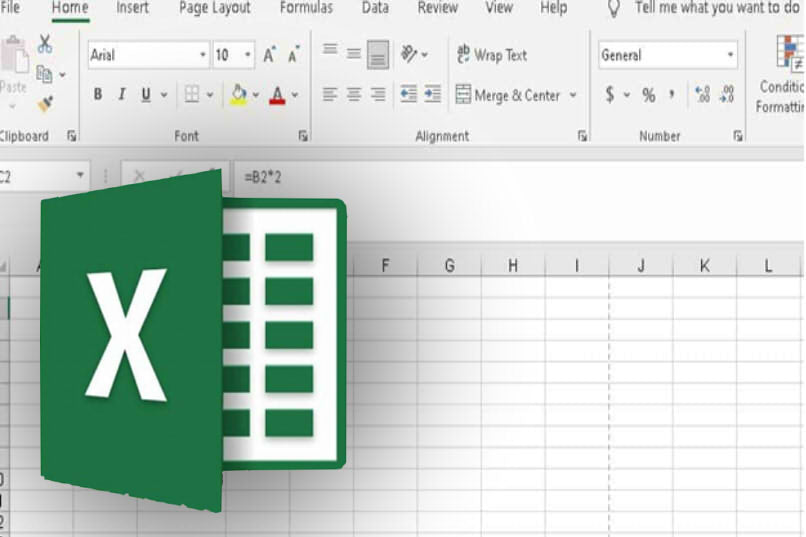806x537 pixels.
Task: Expand orientation options arrow
Action: tap(425, 54)
